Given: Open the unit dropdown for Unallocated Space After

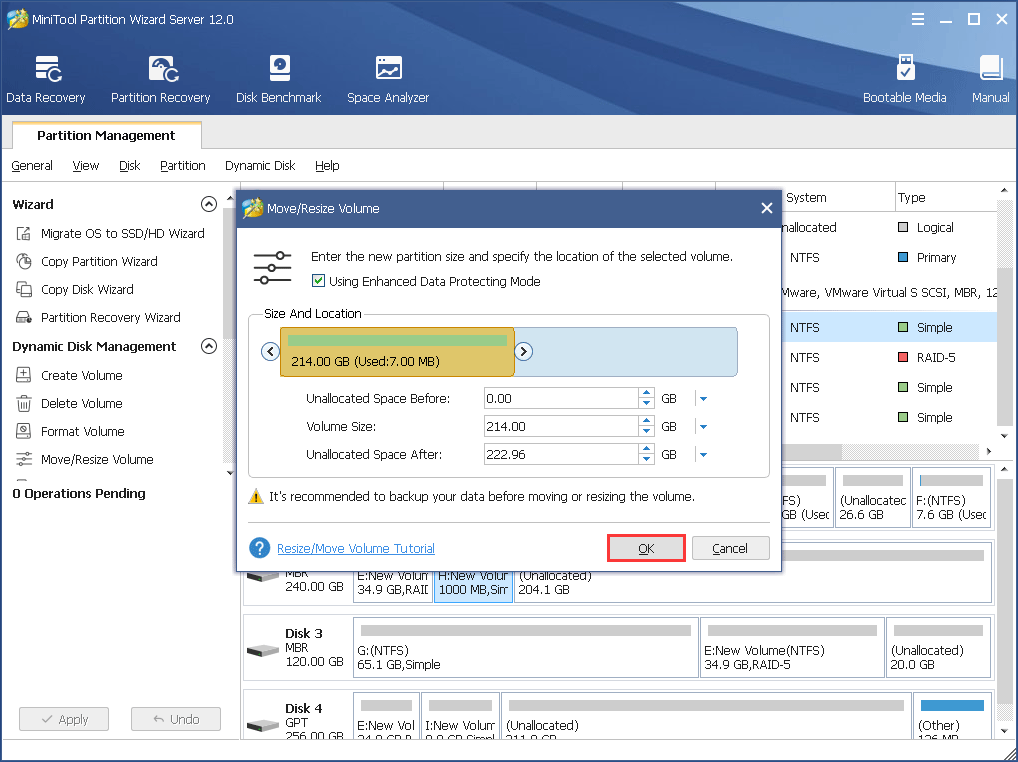Looking at the screenshot, I should (703, 454).
